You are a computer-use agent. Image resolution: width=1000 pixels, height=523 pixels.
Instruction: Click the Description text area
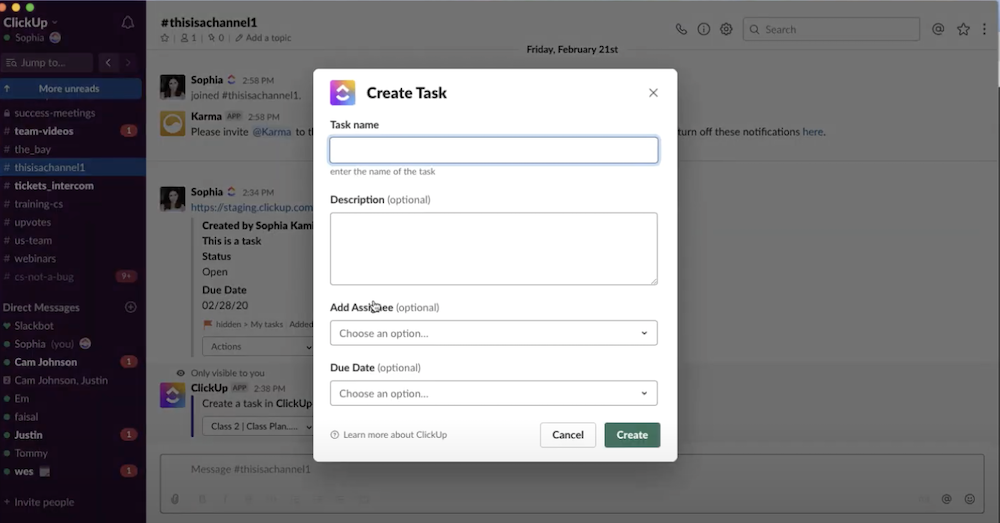tap(494, 249)
